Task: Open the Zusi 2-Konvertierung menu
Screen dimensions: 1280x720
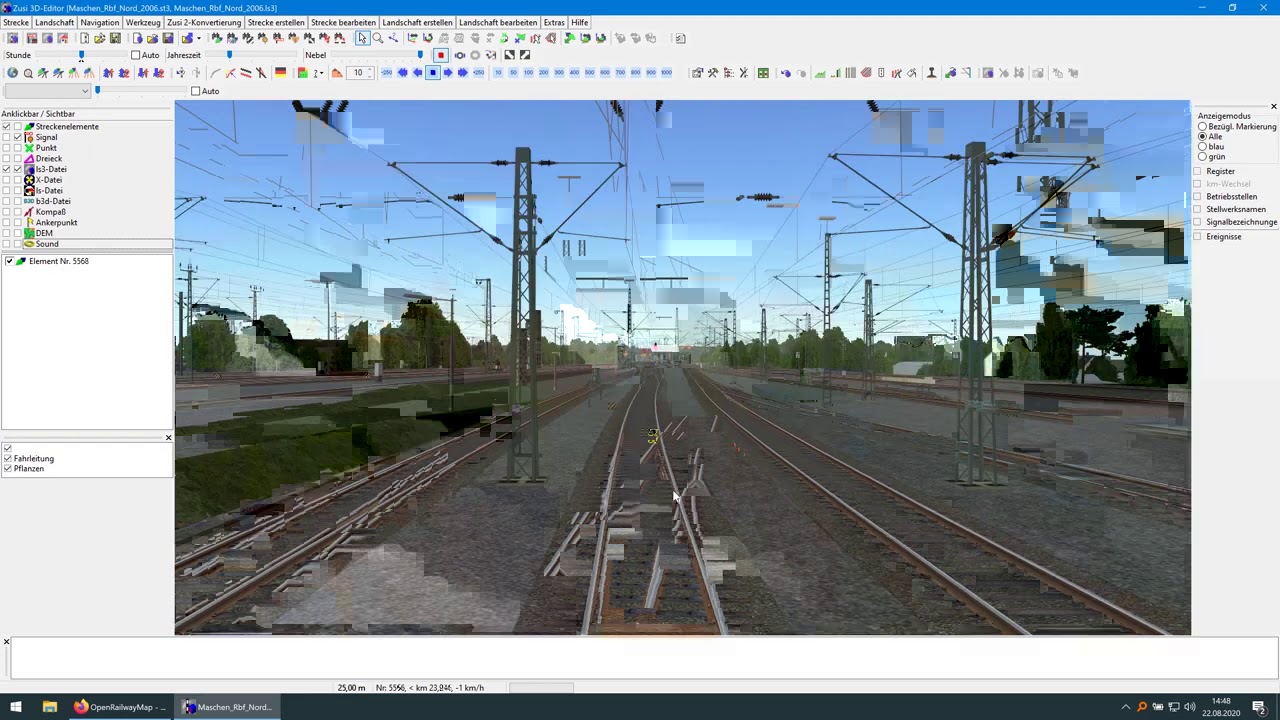Action: [x=204, y=22]
